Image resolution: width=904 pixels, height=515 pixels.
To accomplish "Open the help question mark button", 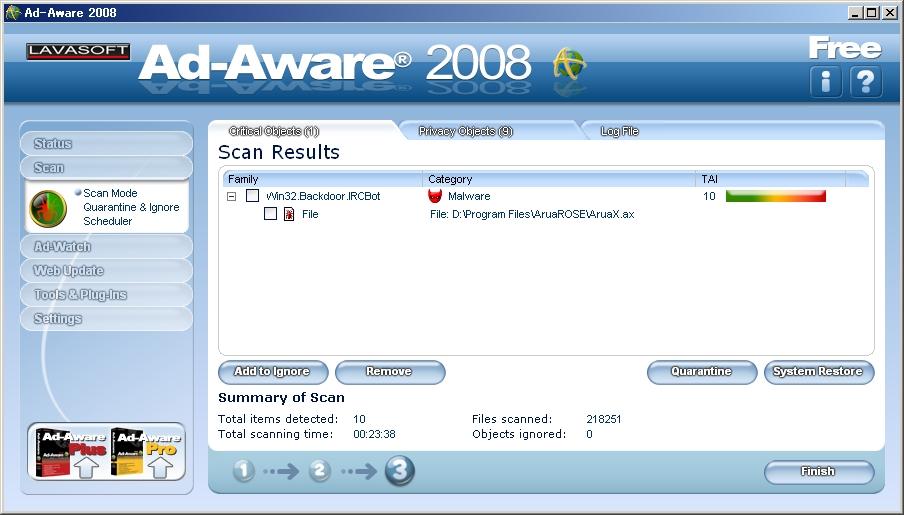I will 865,81.
